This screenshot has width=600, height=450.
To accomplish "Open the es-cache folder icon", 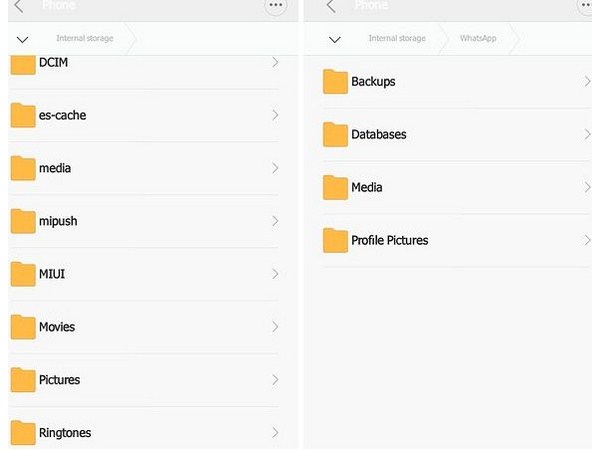I will (x=23, y=115).
